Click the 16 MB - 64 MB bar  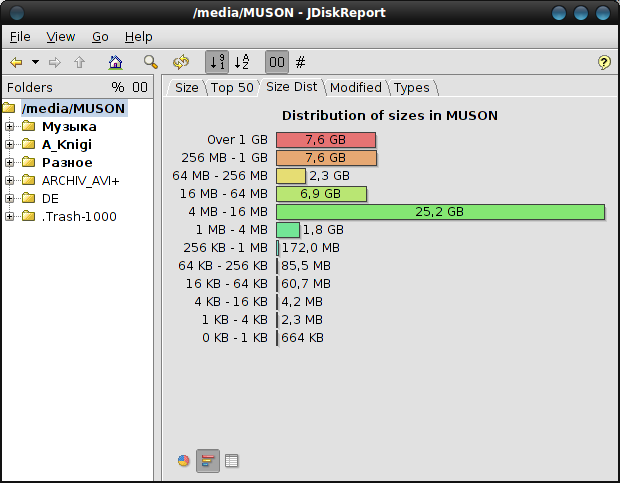321,194
